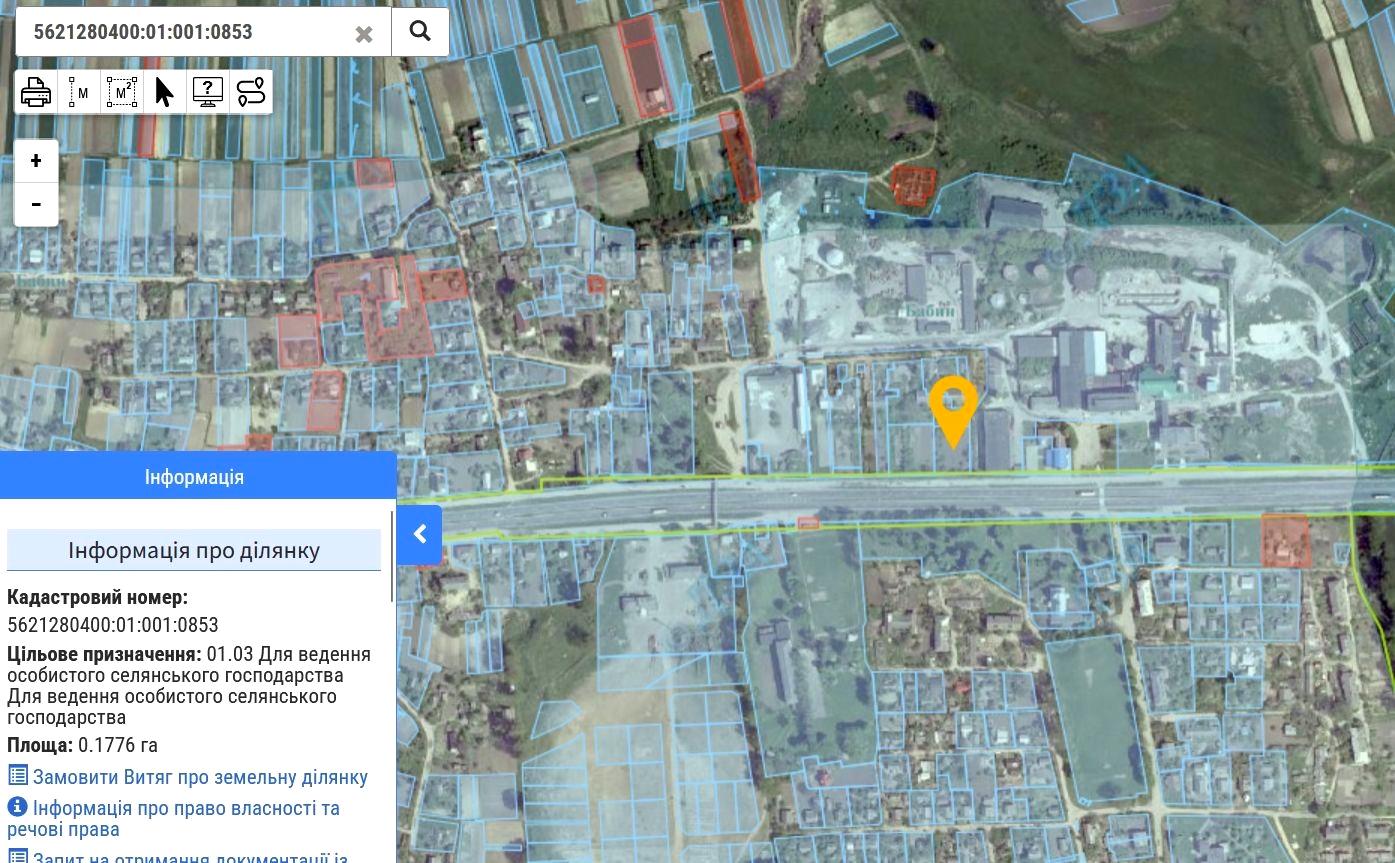
Task: Click the info panel vertical scrollbar
Action: coord(392,556)
